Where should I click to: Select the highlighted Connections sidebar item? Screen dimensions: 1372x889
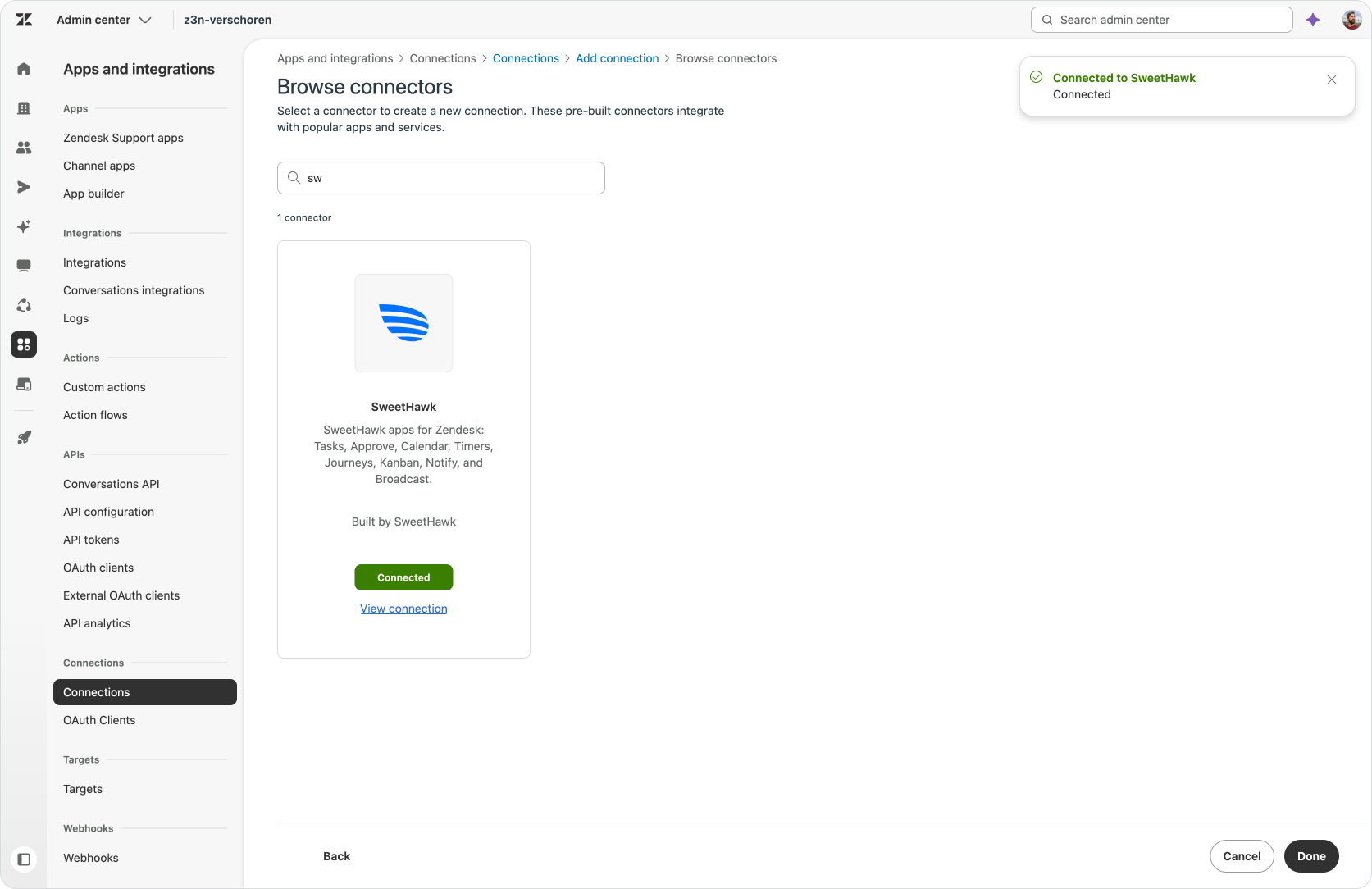[145, 692]
